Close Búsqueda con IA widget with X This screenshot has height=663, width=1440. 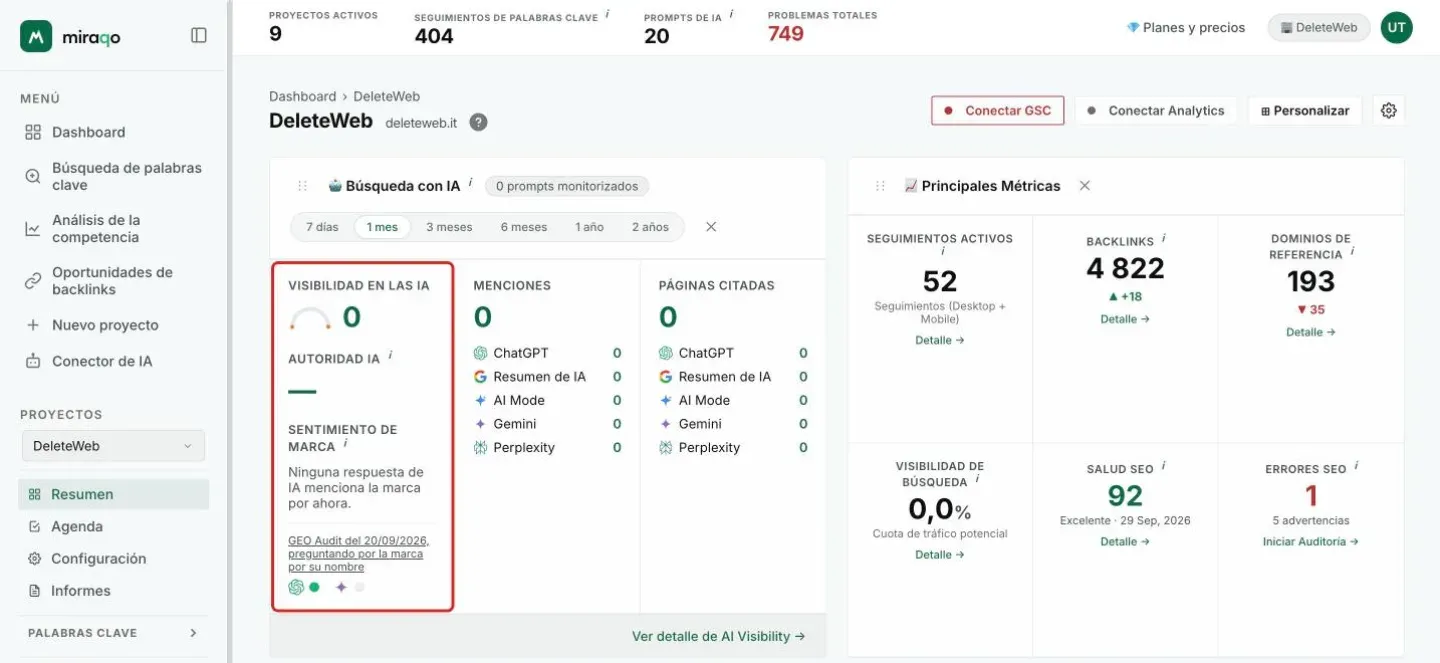click(711, 227)
